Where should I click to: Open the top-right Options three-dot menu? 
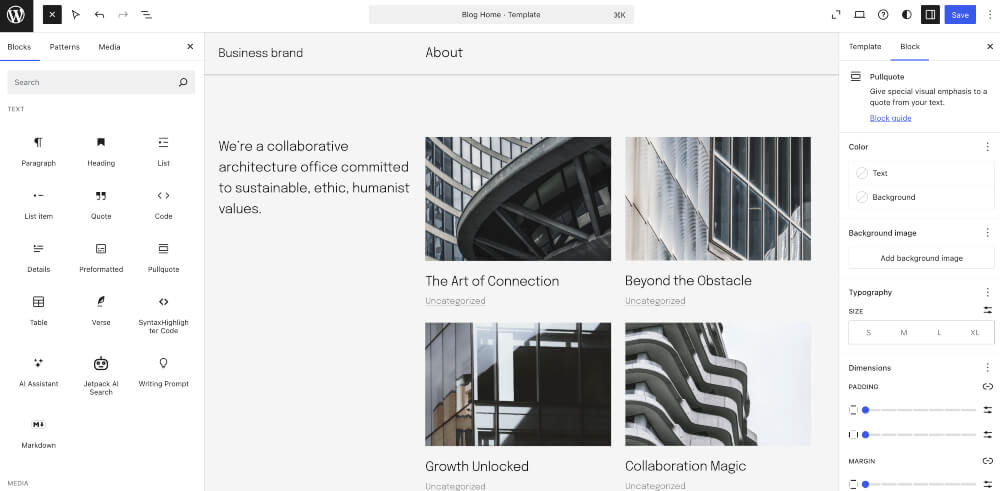[x=990, y=15]
